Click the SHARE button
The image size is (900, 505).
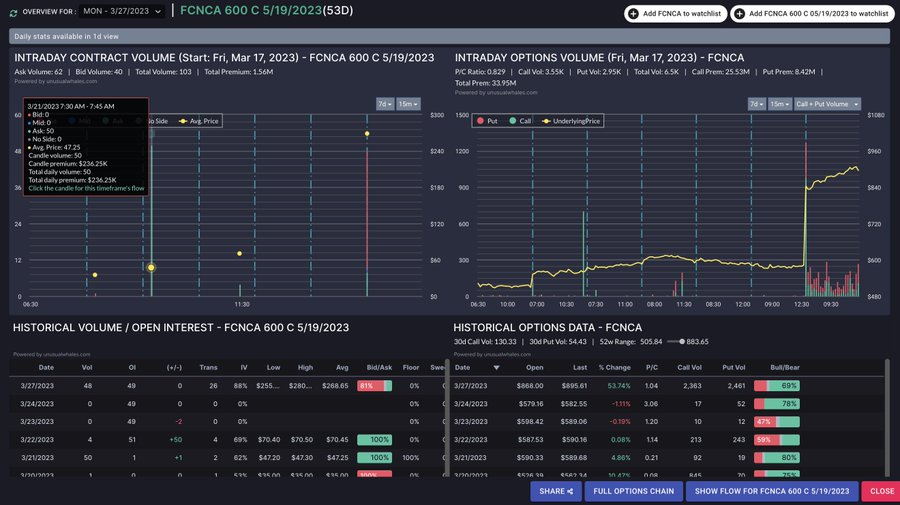[556, 491]
